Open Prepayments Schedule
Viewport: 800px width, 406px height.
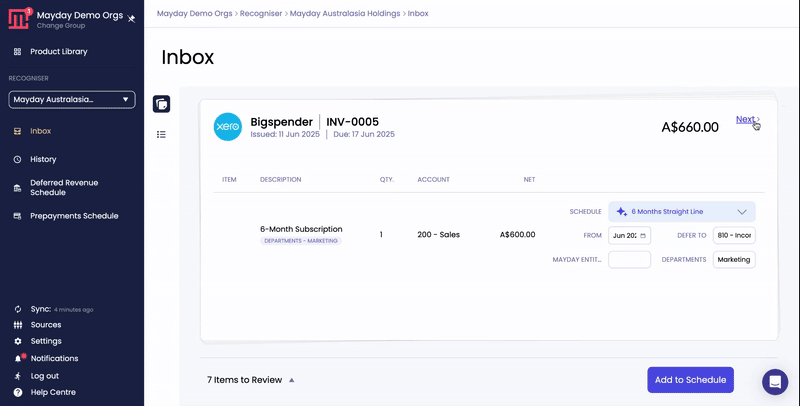point(74,216)
